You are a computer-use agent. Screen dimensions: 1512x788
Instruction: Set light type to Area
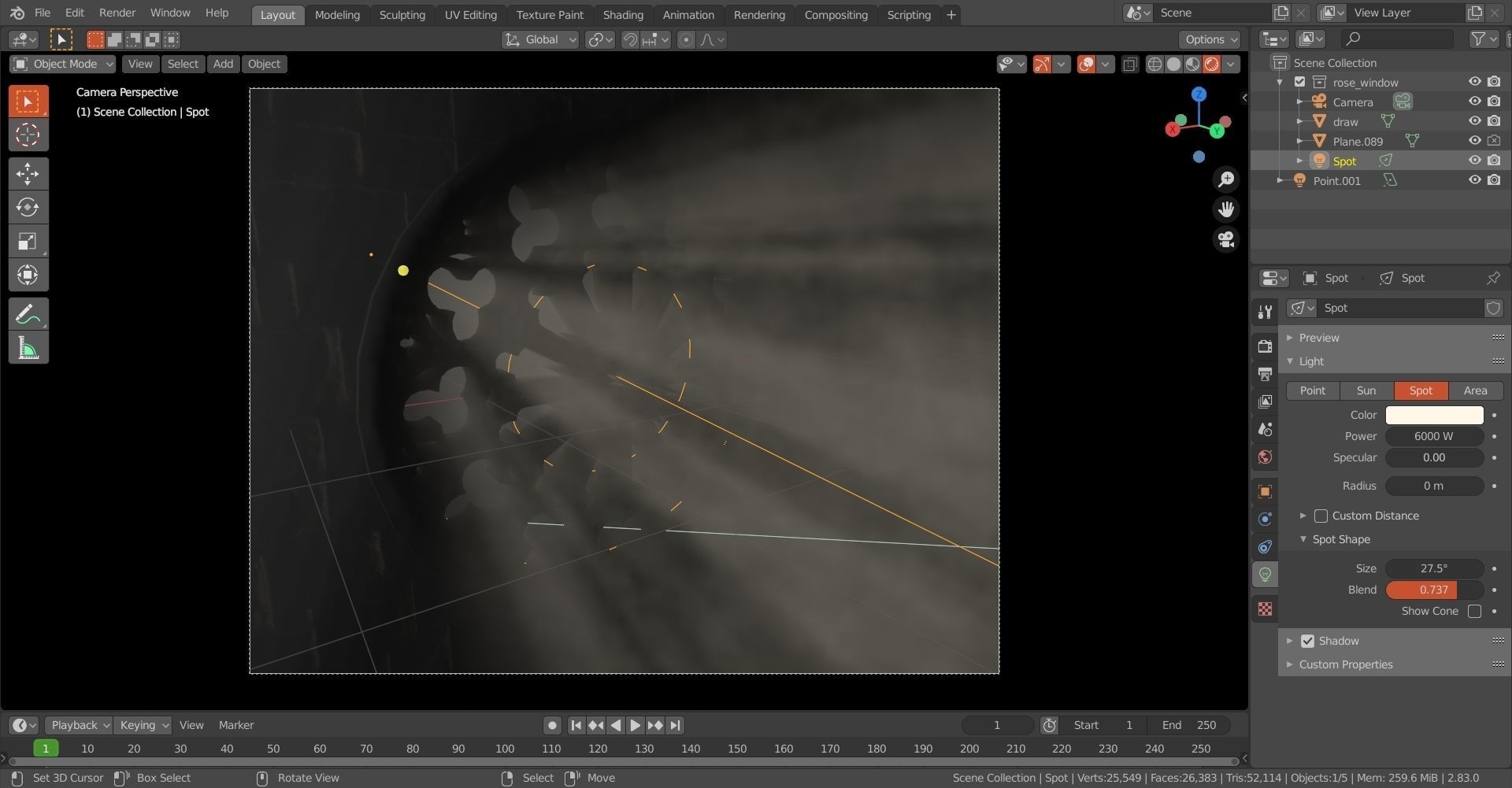coord(1475,390)
